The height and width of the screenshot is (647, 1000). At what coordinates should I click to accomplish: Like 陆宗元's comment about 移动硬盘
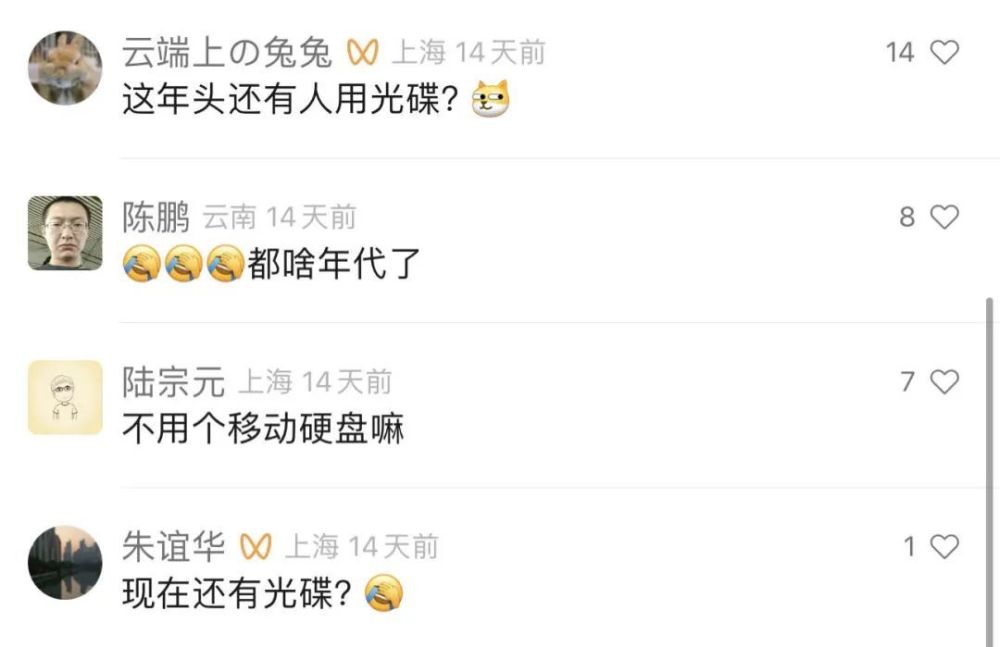945,382
